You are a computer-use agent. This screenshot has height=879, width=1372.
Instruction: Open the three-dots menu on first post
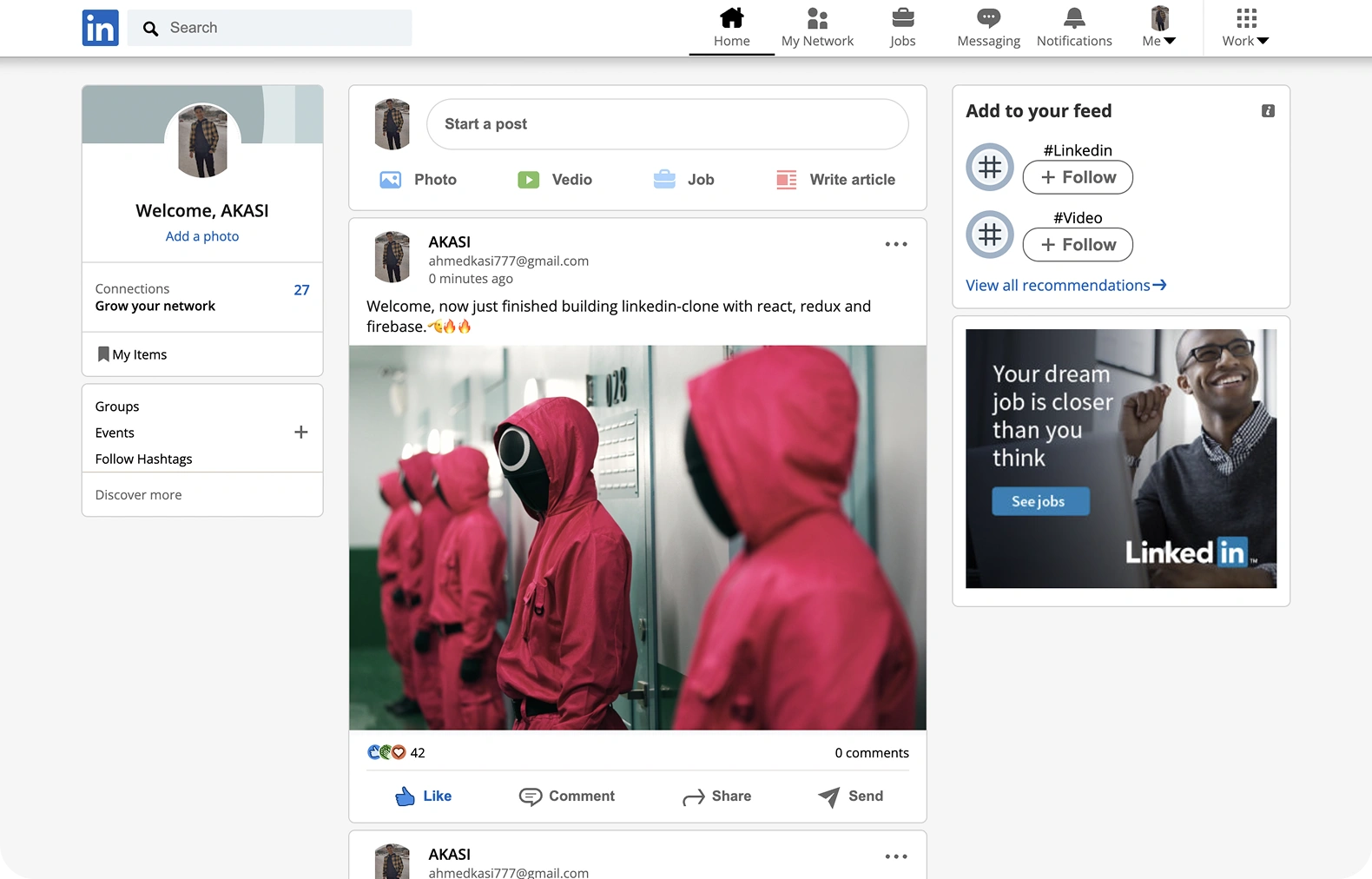[x=896, y=244]
